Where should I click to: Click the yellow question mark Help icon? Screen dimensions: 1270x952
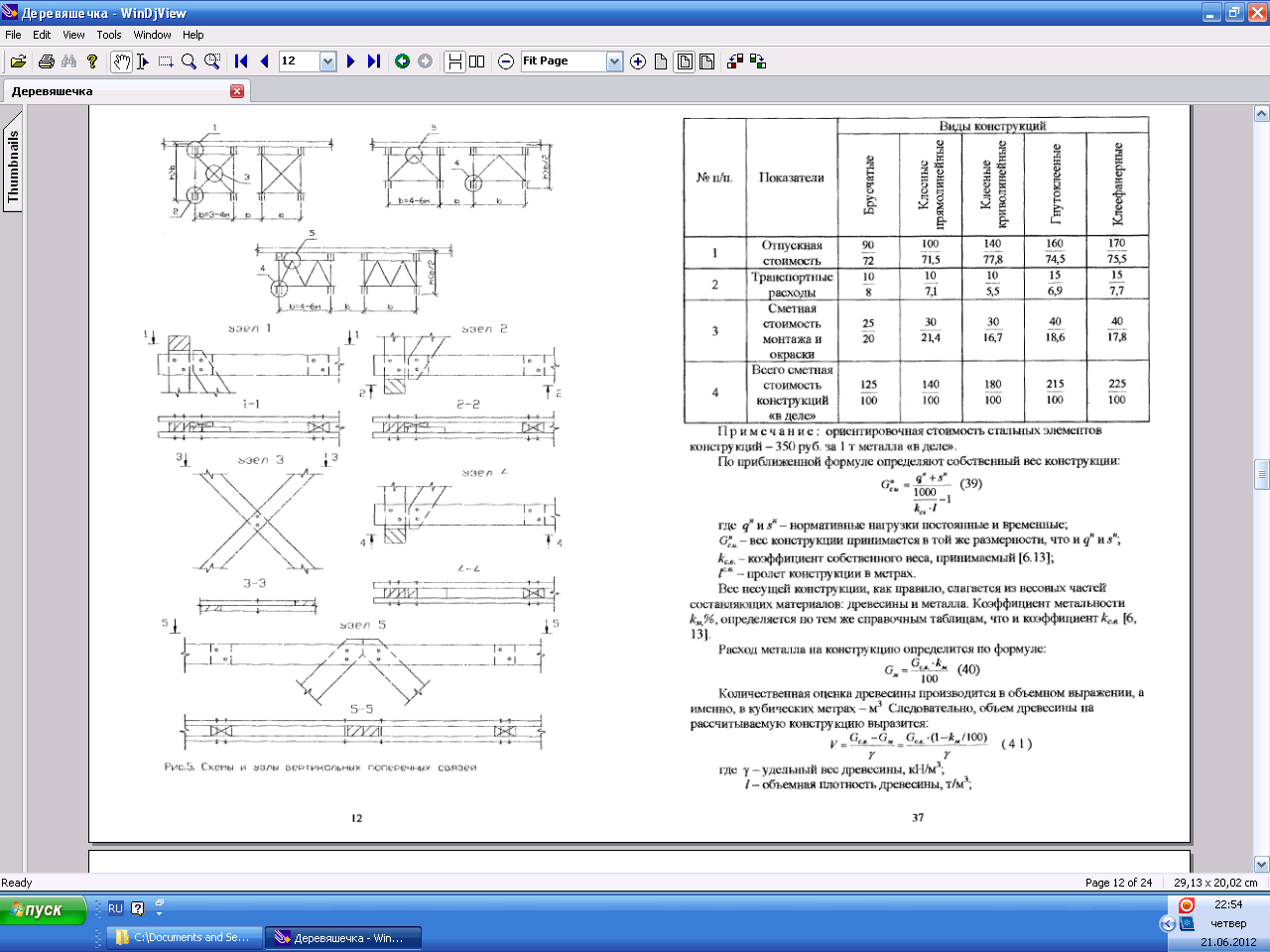point(92,61)
